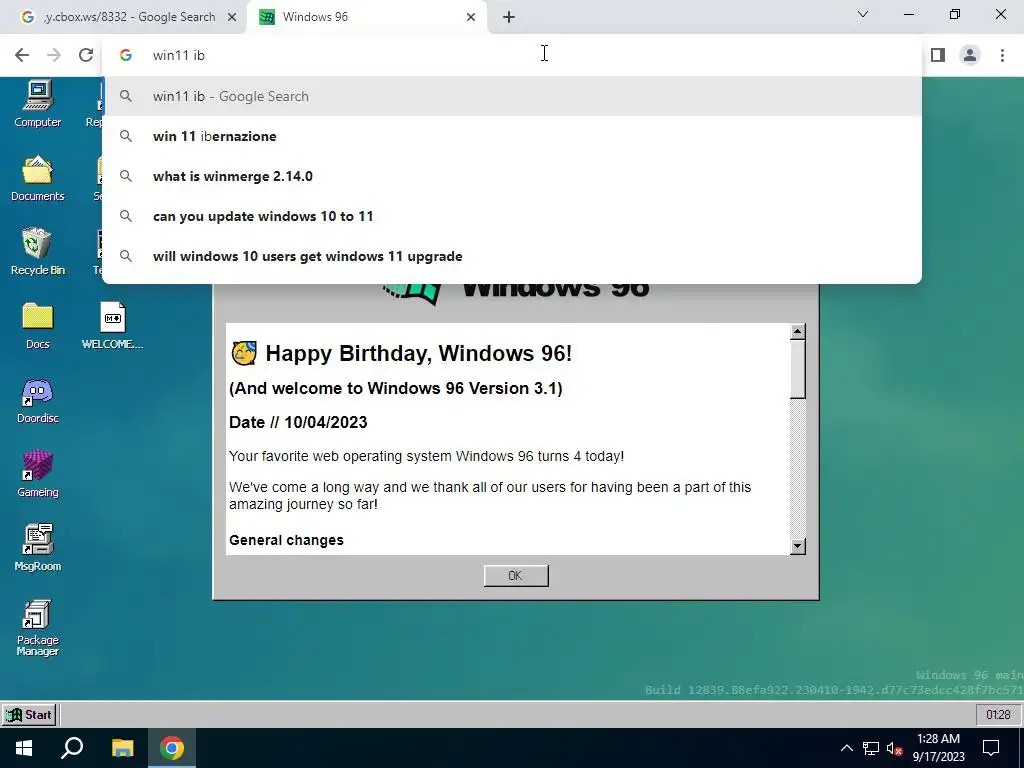
Task: Open a new browser tab
Action: (x=509, y=17)
